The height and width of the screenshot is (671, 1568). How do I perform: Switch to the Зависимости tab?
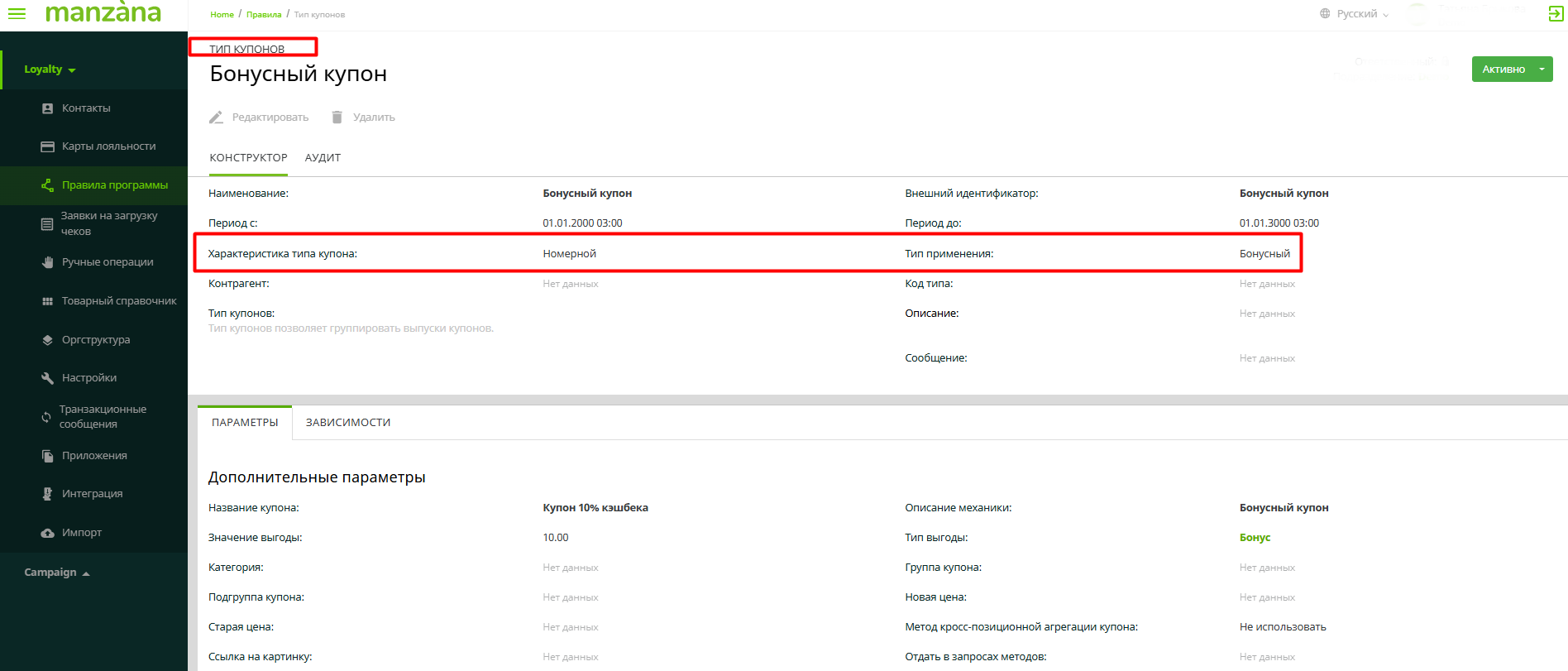(x=348, y=423)
